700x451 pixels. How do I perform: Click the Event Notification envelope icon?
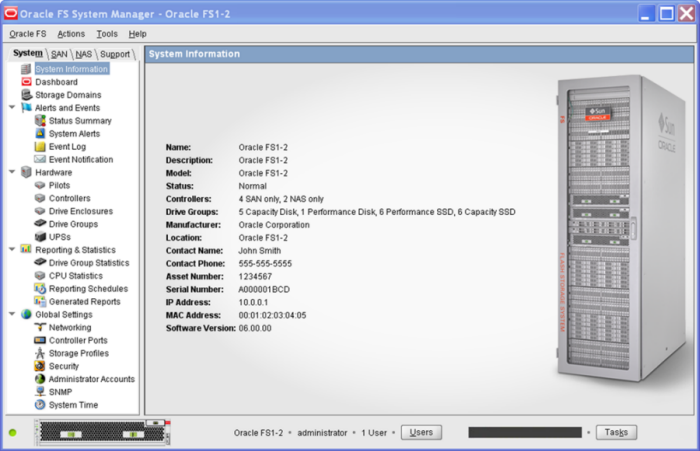pyautogui.click(x=40, y=159)
